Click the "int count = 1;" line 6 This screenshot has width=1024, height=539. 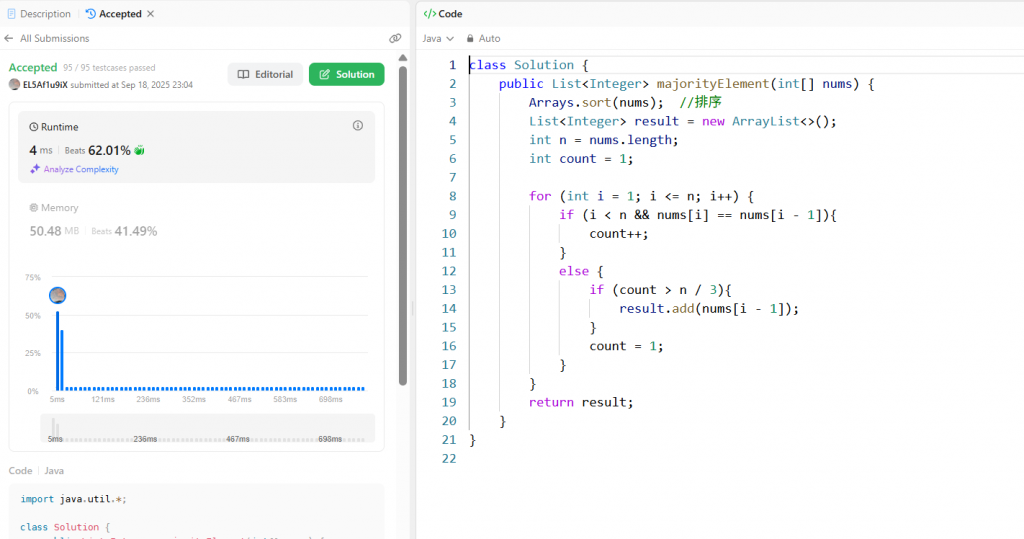point(581,159)
